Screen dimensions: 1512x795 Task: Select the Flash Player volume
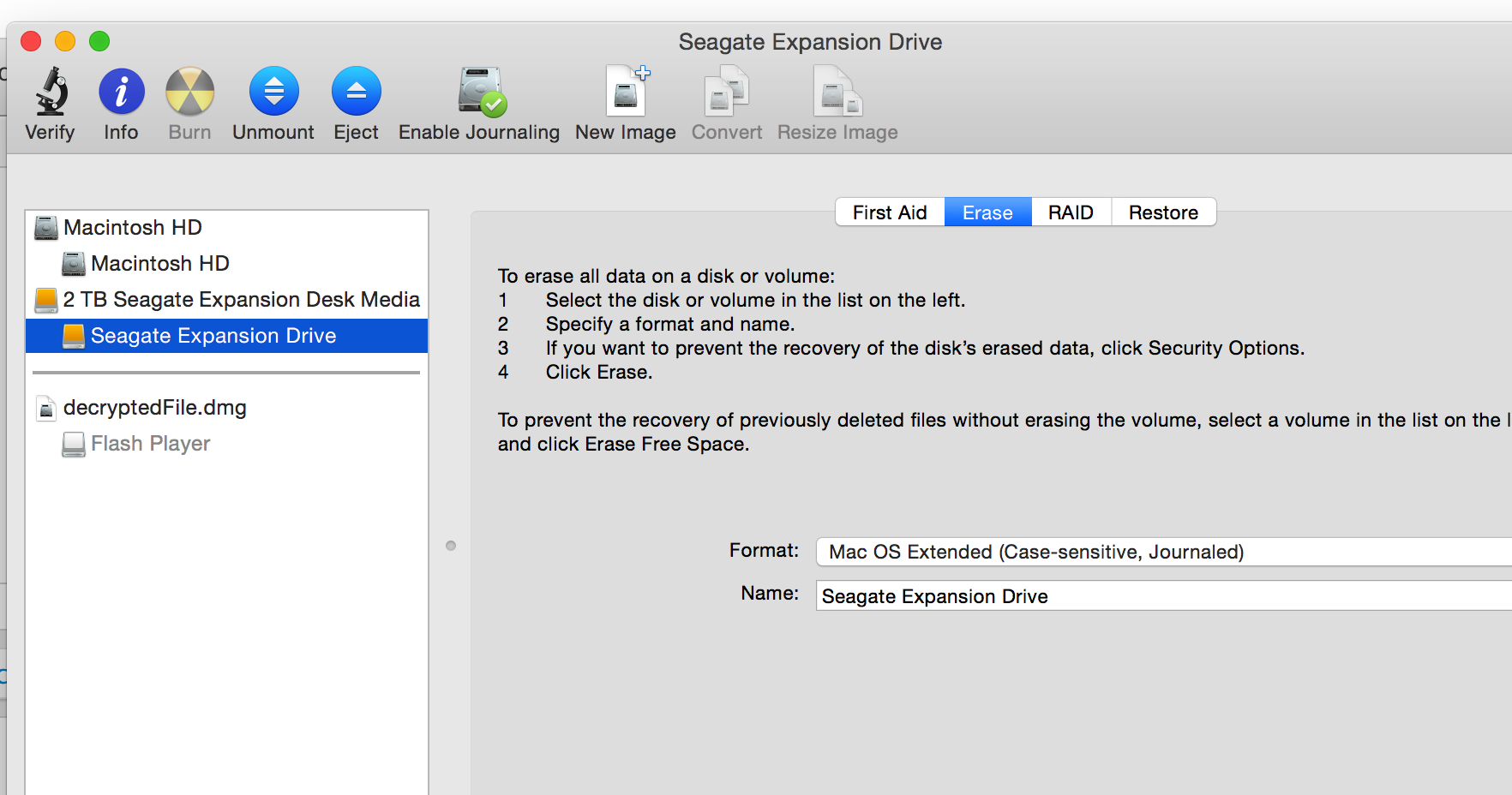[x=226, y=444]
